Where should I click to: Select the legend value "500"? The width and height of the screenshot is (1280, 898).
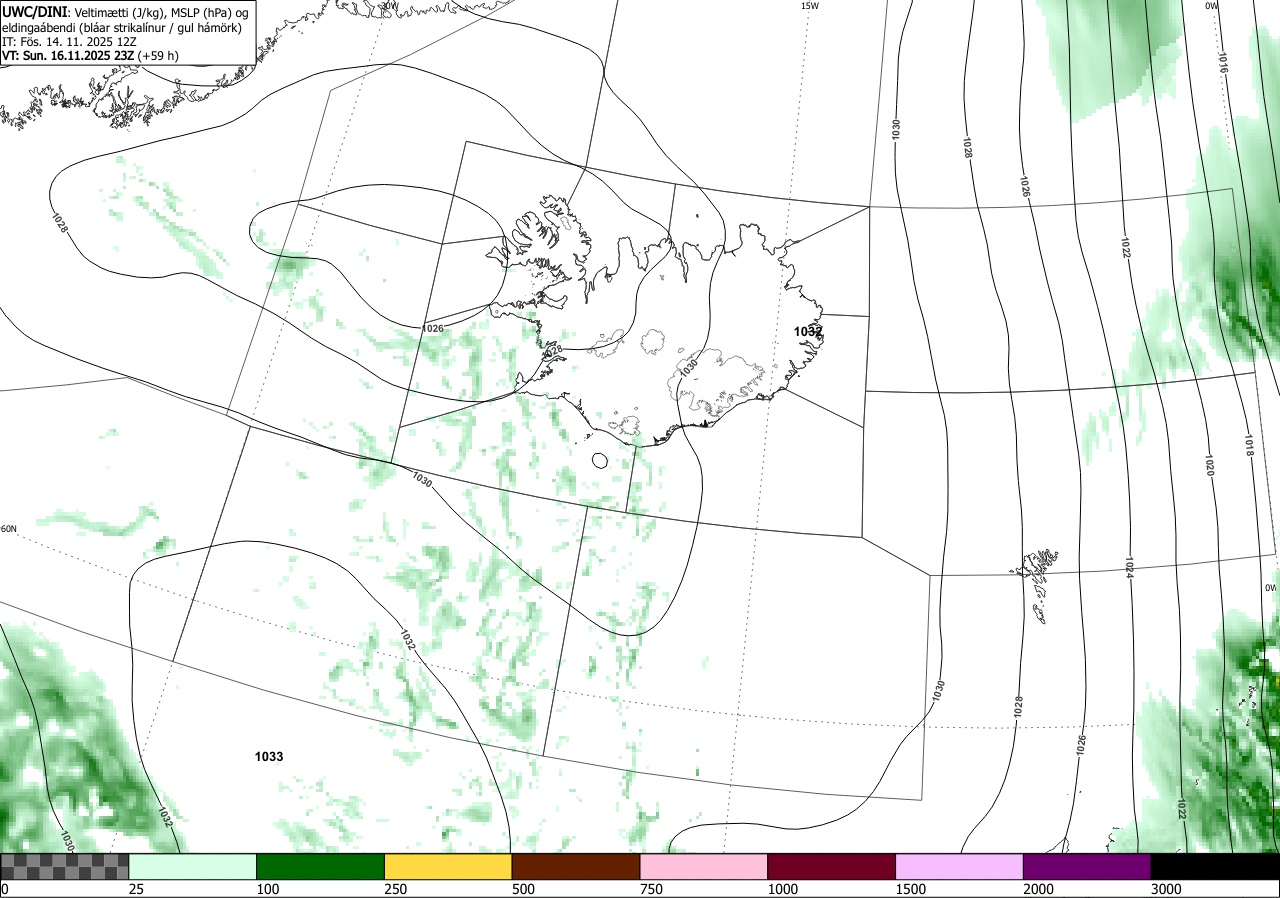524,889
